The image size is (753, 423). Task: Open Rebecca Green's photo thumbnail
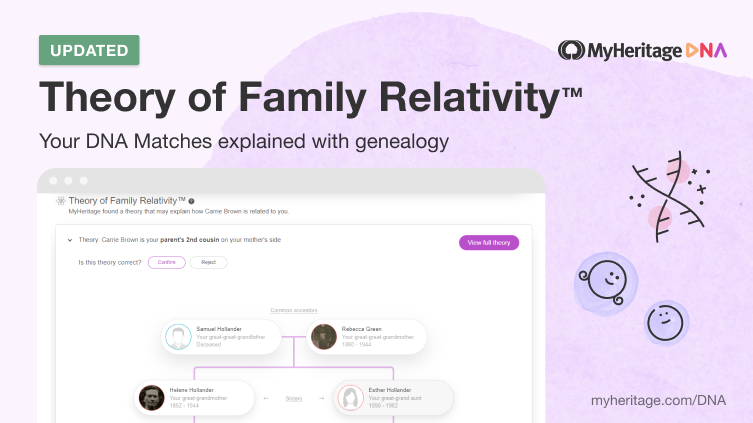pyautogui.click(x=324, y=337)
